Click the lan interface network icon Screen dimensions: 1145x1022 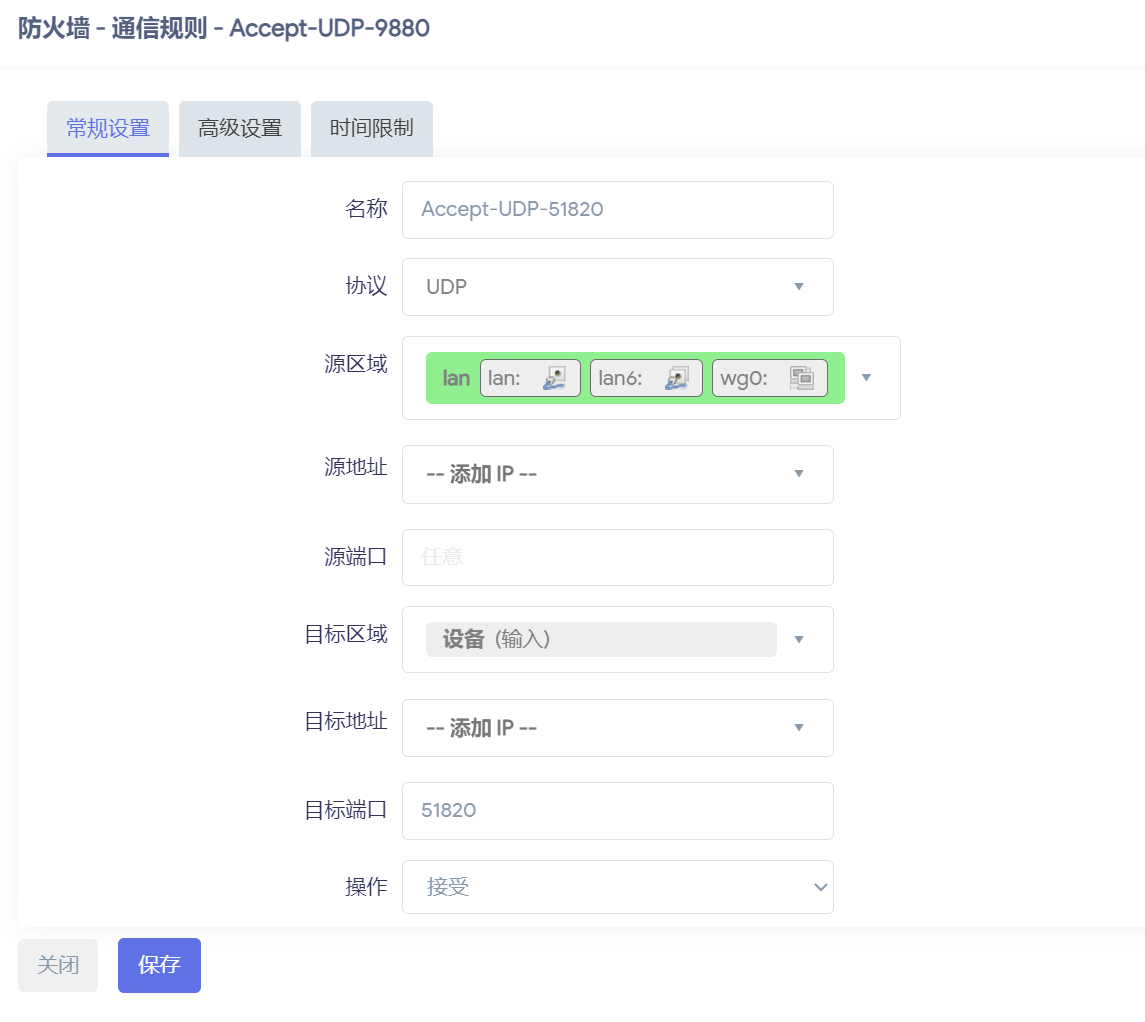coord(555,378)
